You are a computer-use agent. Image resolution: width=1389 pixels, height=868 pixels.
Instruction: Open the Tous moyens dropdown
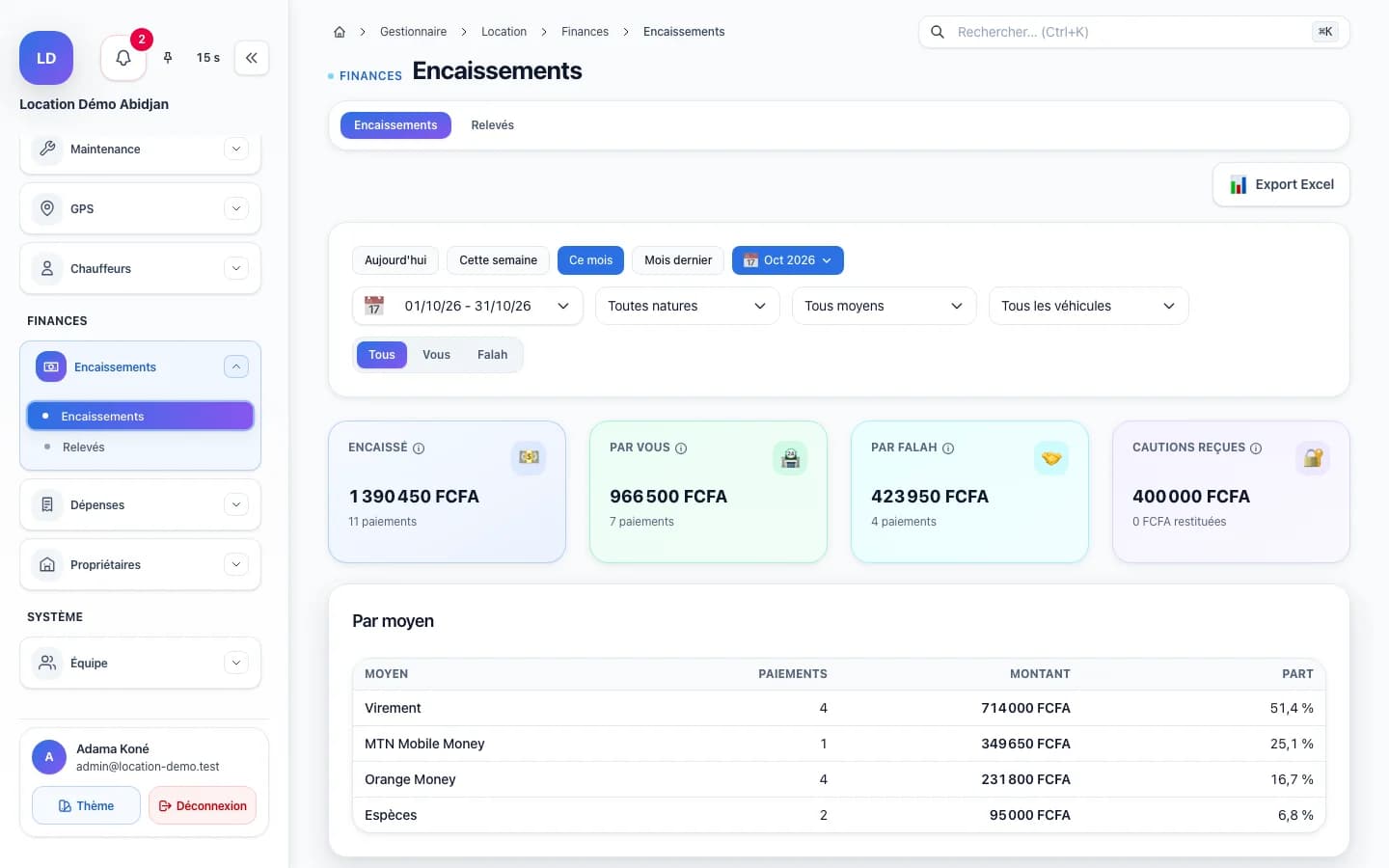[885, 306]
